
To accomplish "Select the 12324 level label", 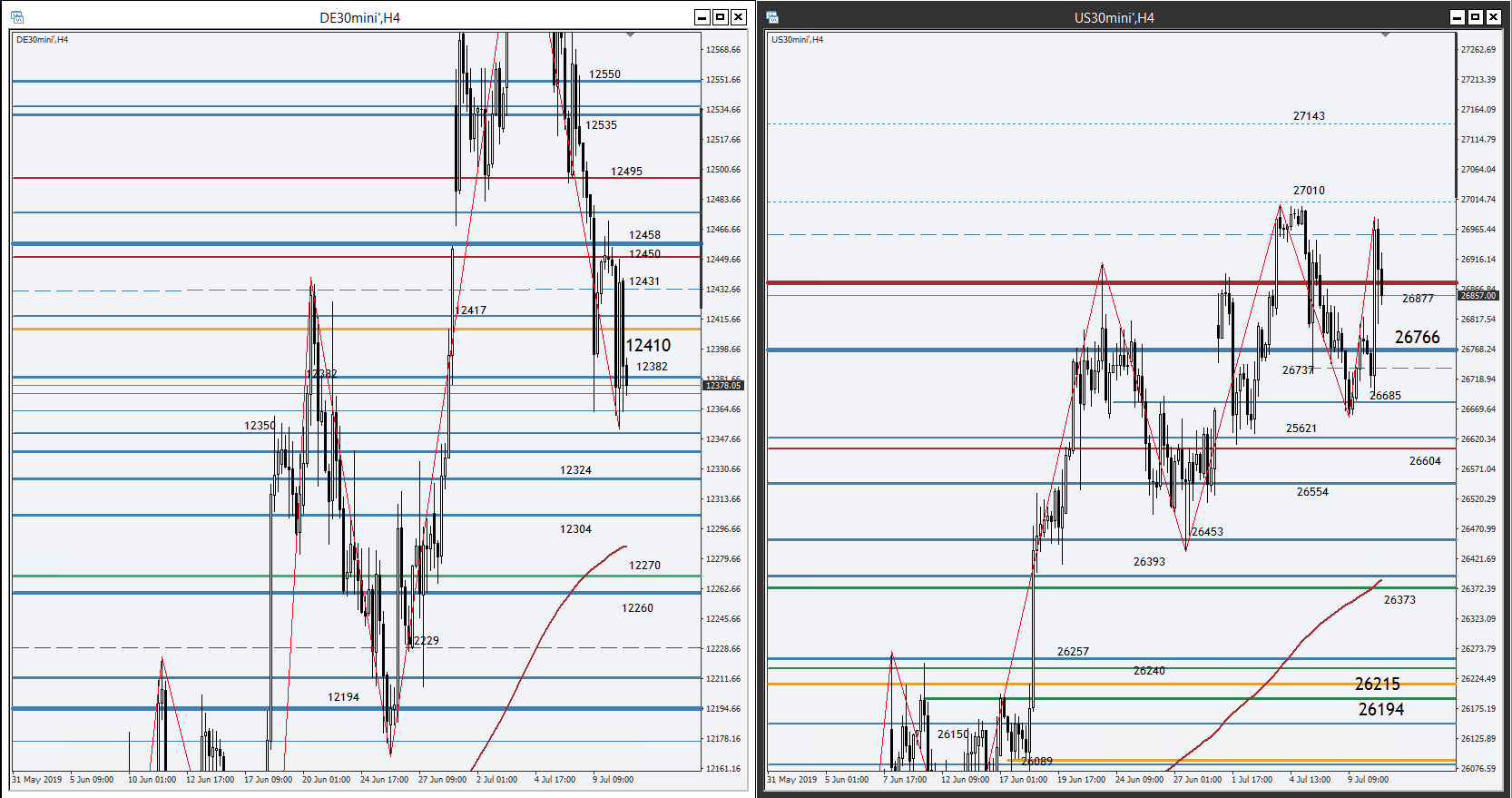I will click(x=575, y=470).
